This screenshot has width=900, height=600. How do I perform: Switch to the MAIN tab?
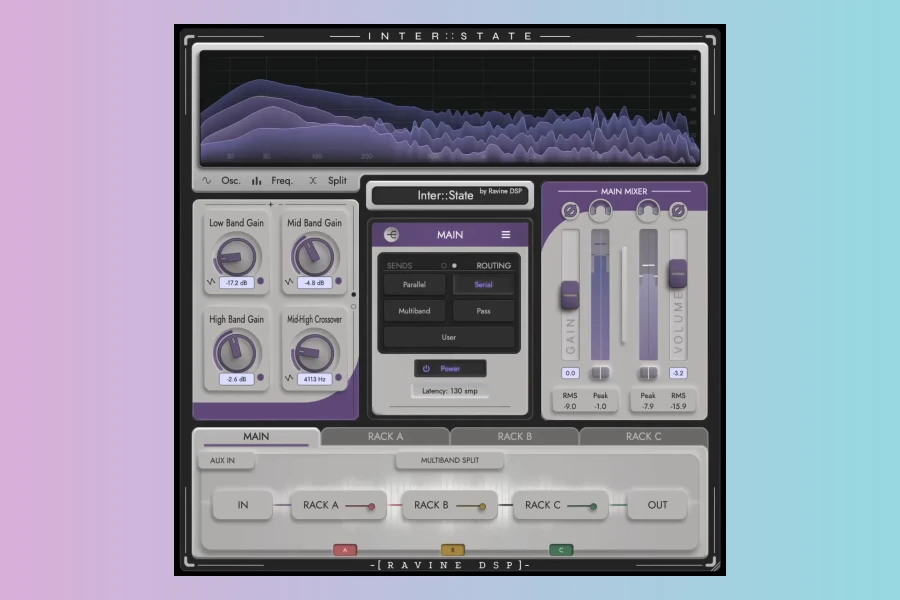(x=256, y=436)
